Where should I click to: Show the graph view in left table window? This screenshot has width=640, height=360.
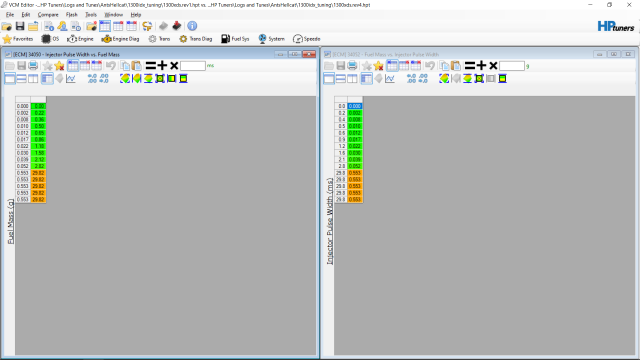tap(71, 78)
